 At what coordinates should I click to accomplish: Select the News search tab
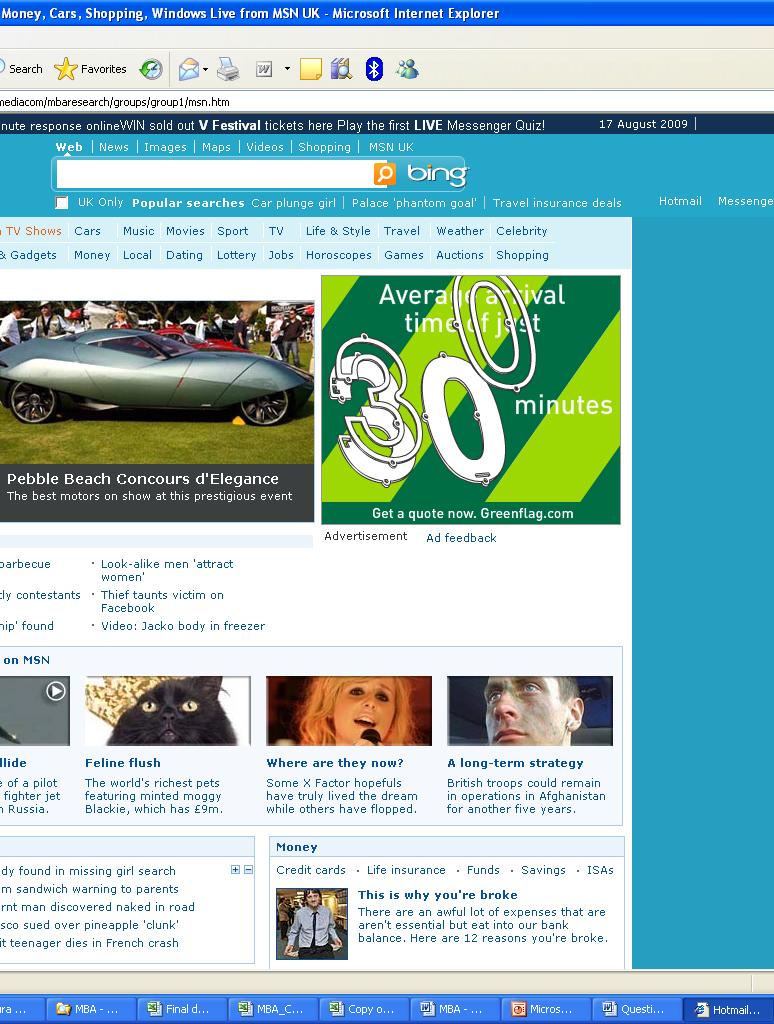(114, 147)
